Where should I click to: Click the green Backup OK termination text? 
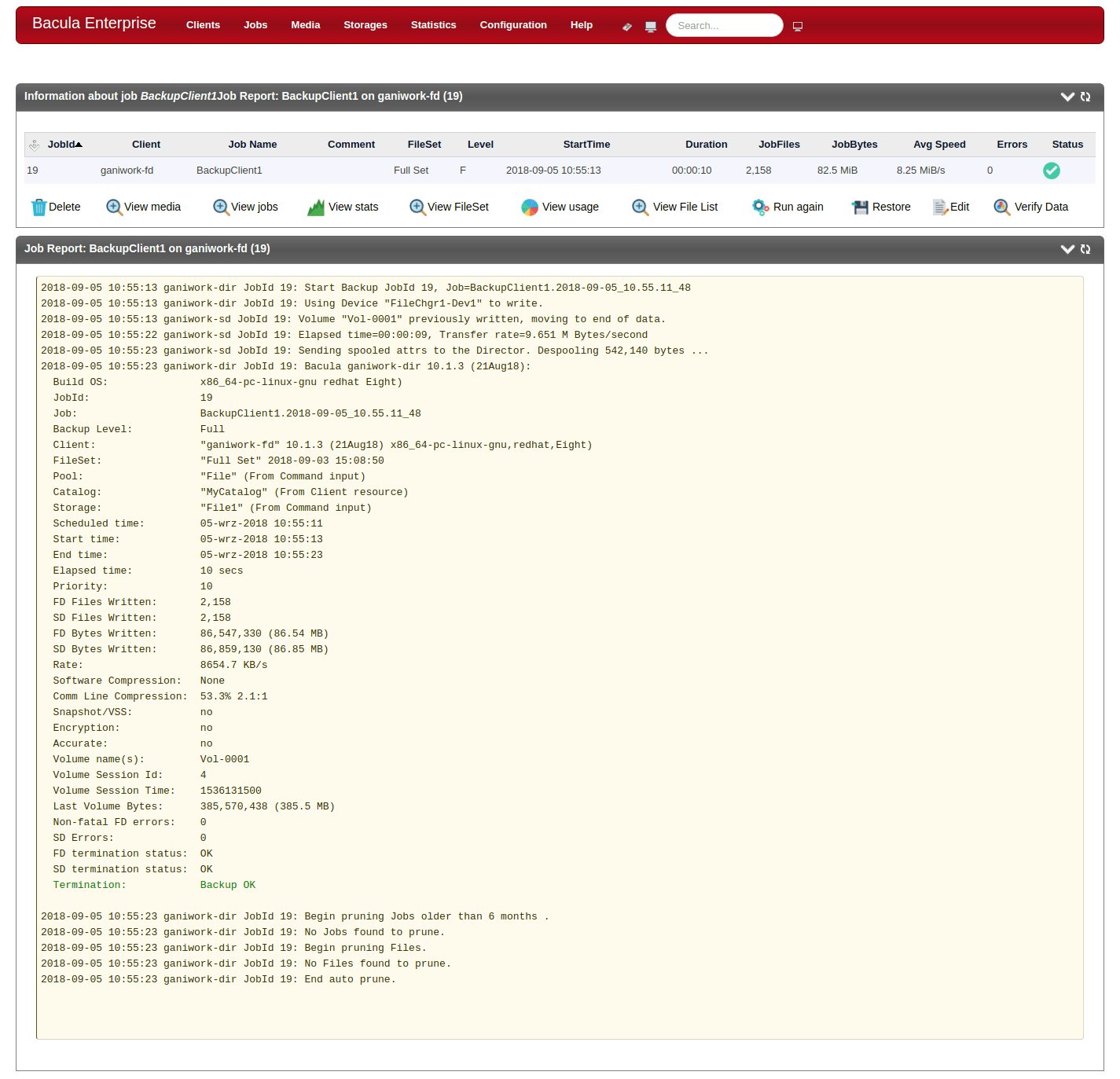click(x=228, y=885)
